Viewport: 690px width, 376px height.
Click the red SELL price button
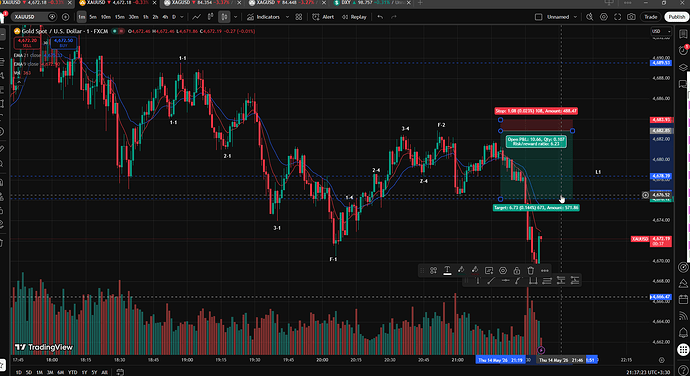[27, 43]
